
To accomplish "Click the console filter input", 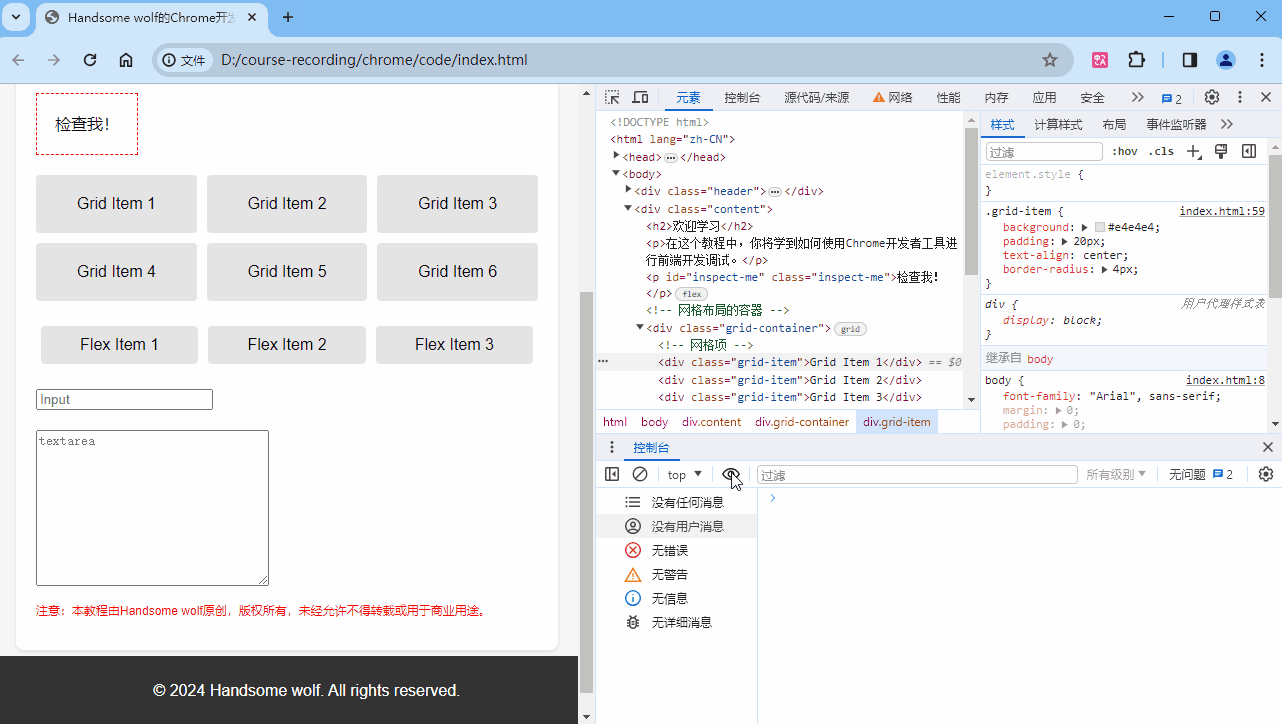I will tap(917, 475).
